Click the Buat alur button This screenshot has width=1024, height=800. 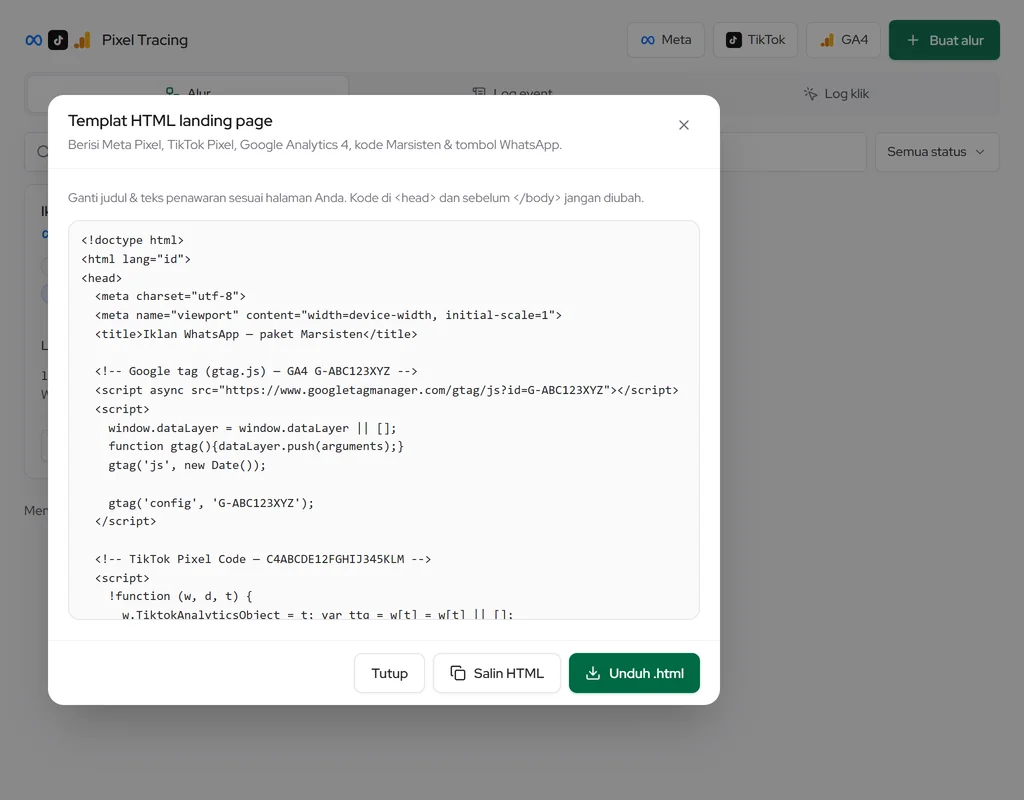944,40
